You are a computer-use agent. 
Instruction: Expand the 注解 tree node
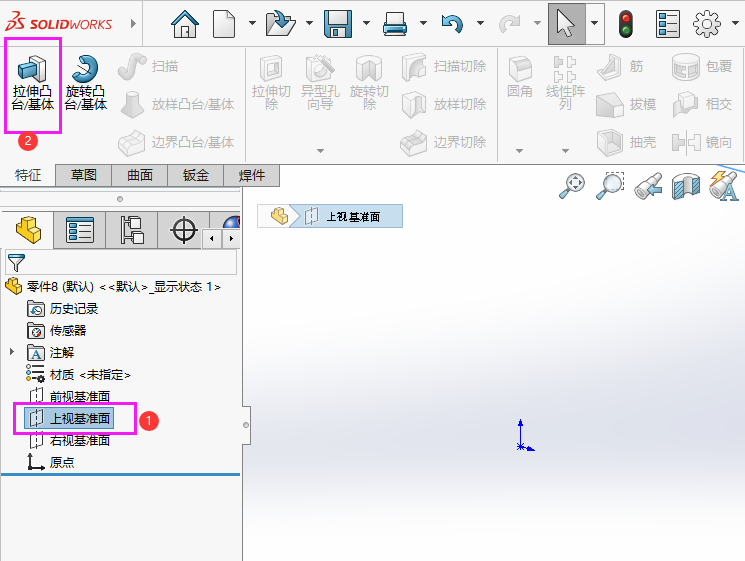click(12, 352)
